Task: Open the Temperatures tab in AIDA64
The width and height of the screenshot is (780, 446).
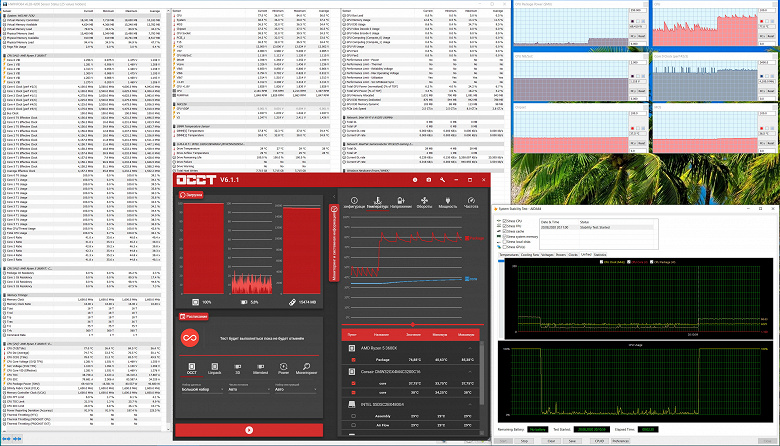Action: (x=509, y=255)
